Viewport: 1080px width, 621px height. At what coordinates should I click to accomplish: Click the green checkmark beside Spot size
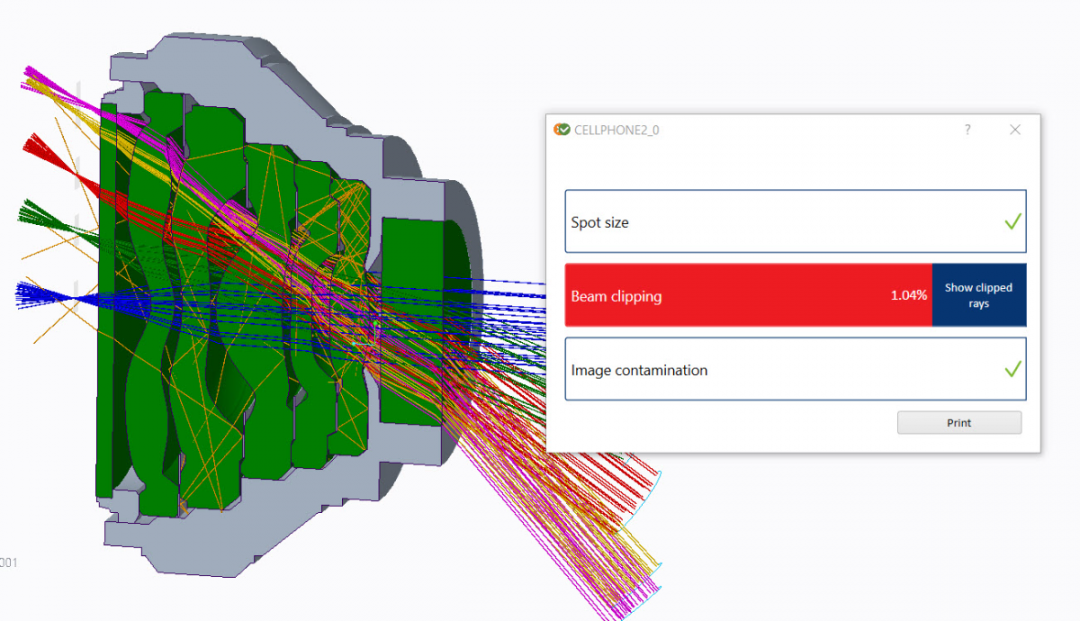point(1012,222)
